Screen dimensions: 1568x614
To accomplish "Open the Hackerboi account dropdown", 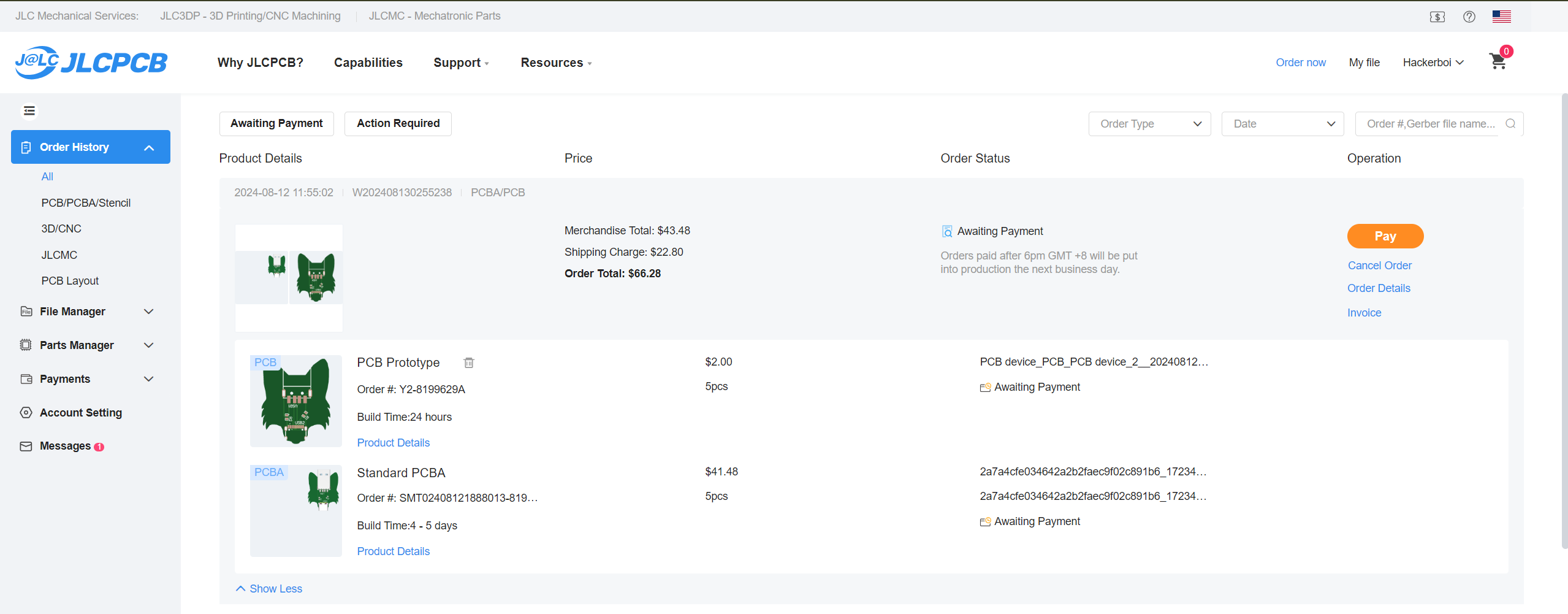I will [1433, 63].
